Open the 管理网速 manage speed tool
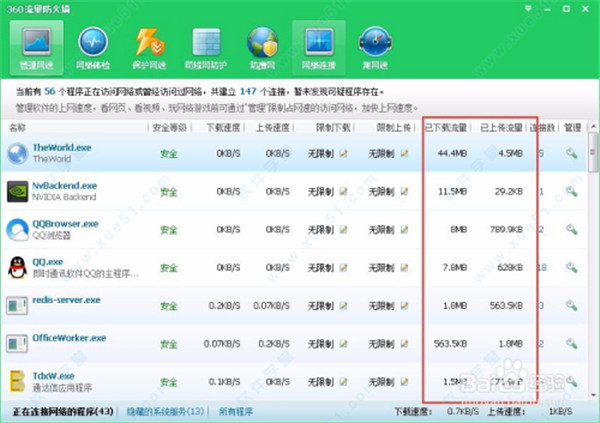The width and height of the screenshot is (600, 423). [36, 48]
